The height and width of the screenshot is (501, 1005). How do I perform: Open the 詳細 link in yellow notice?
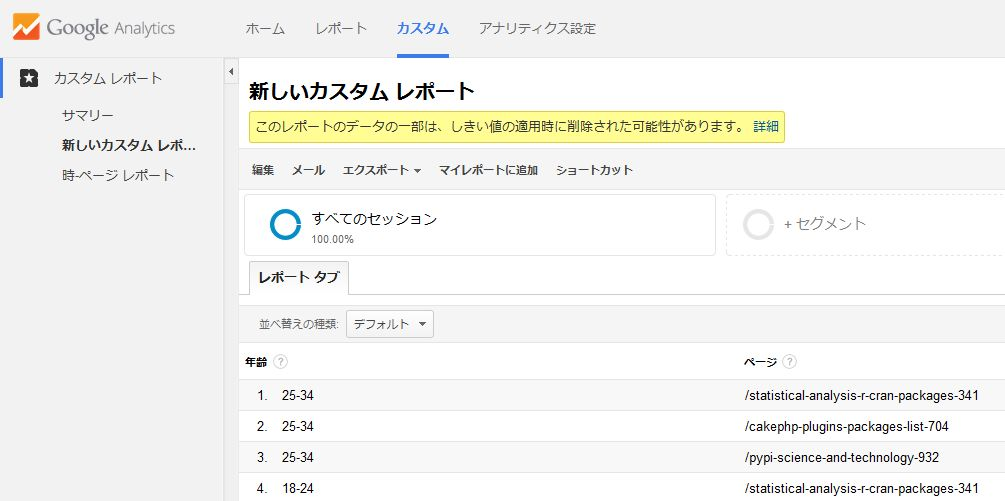pos(765,127)
